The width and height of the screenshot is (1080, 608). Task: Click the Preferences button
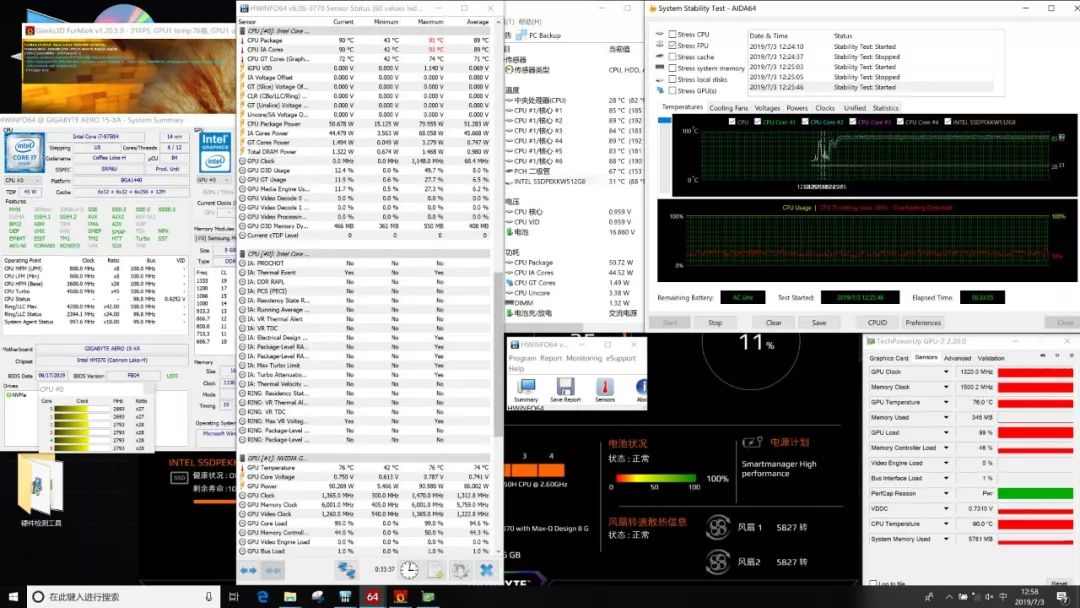click(923, 323)
